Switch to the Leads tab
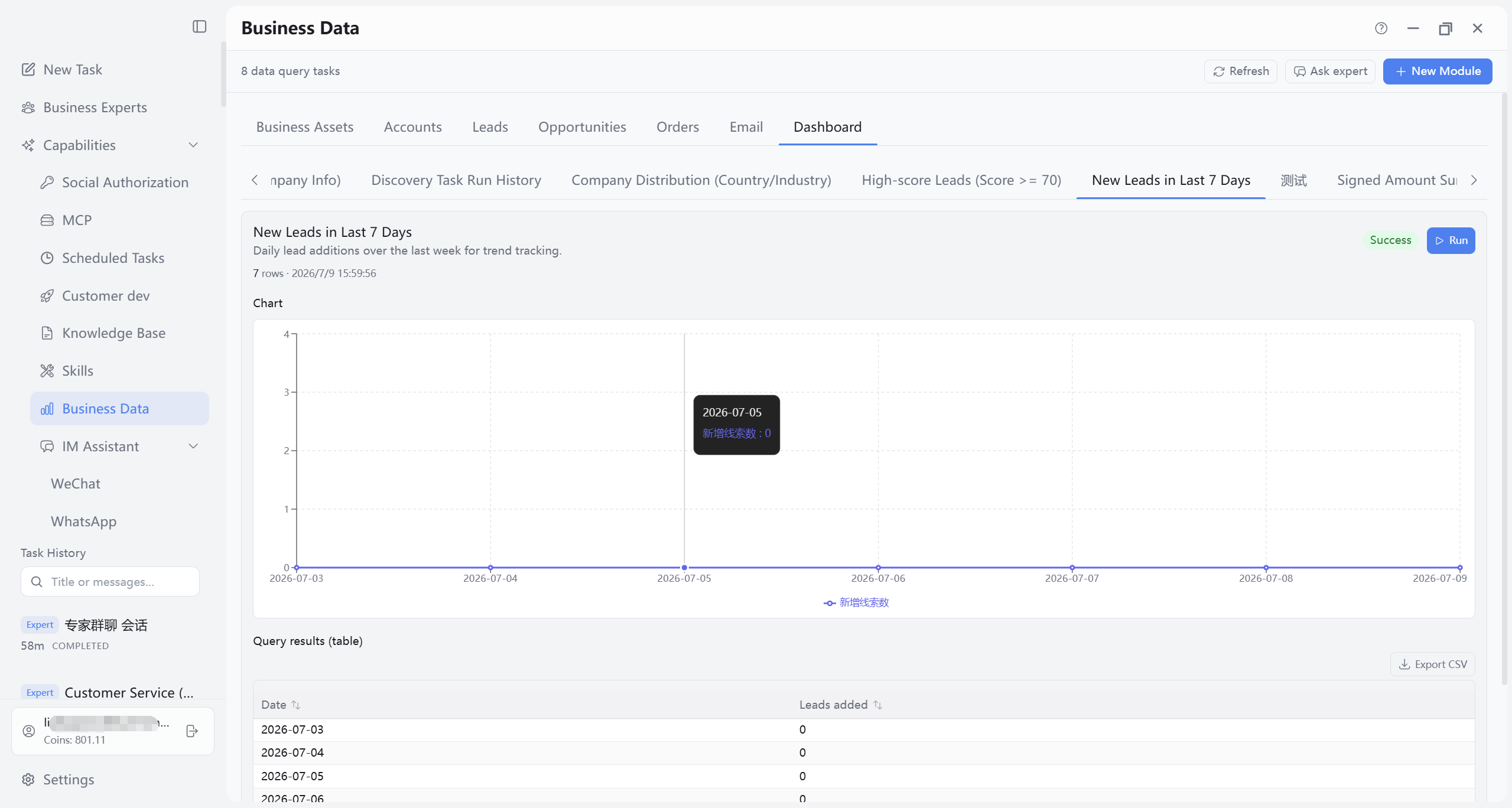 490,127
